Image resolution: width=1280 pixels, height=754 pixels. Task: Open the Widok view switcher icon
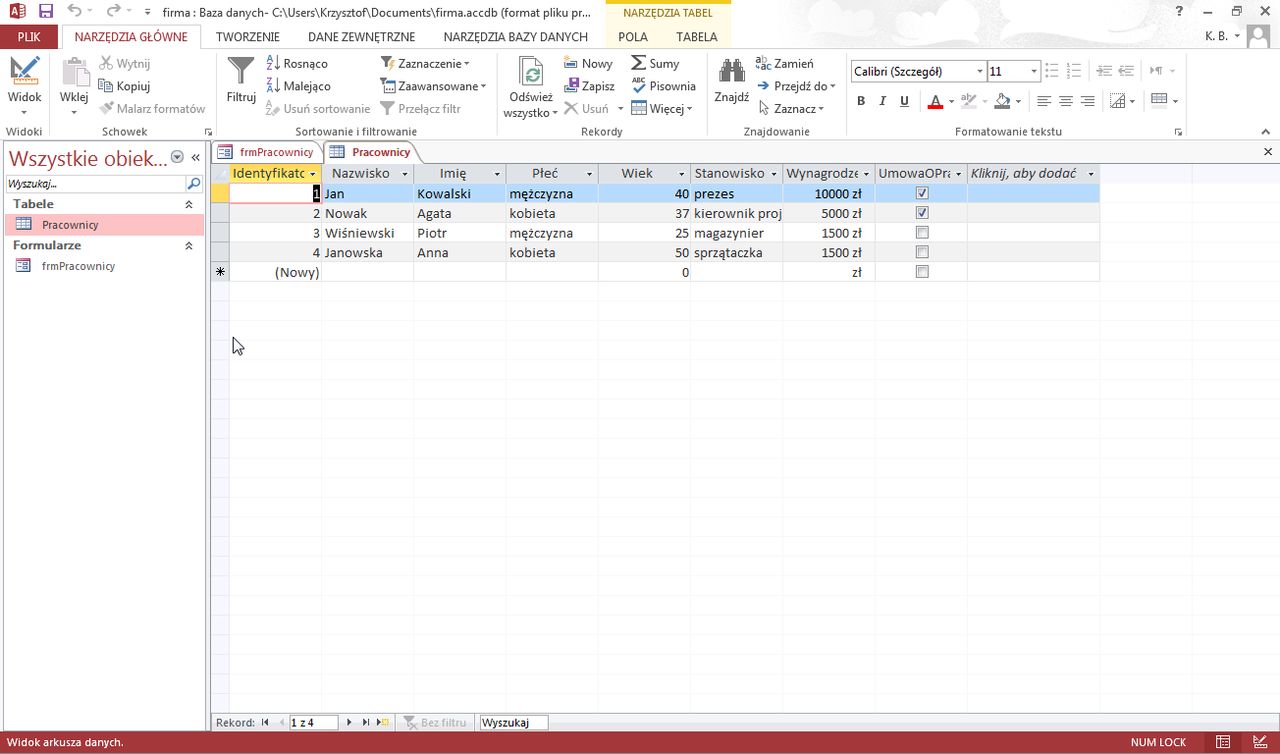24,72
